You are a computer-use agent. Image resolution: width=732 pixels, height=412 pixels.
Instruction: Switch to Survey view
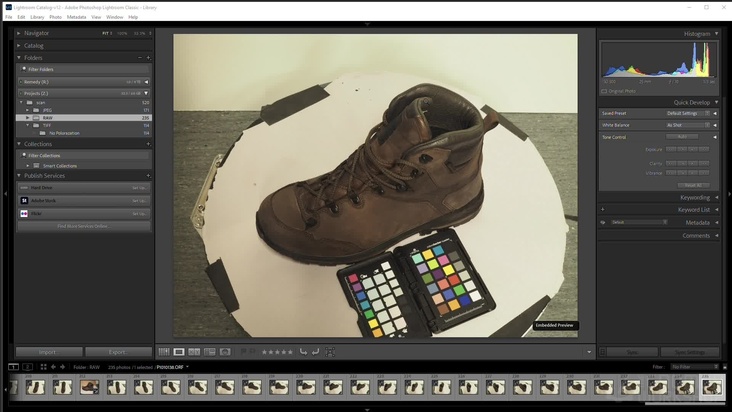tap(210, 352)
